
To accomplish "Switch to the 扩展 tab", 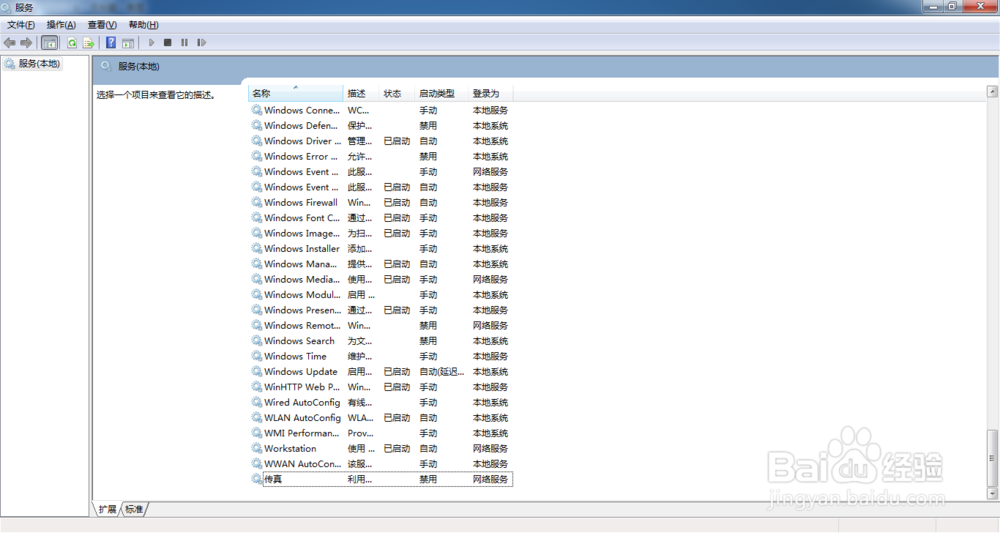I will [x=107, y=509].
